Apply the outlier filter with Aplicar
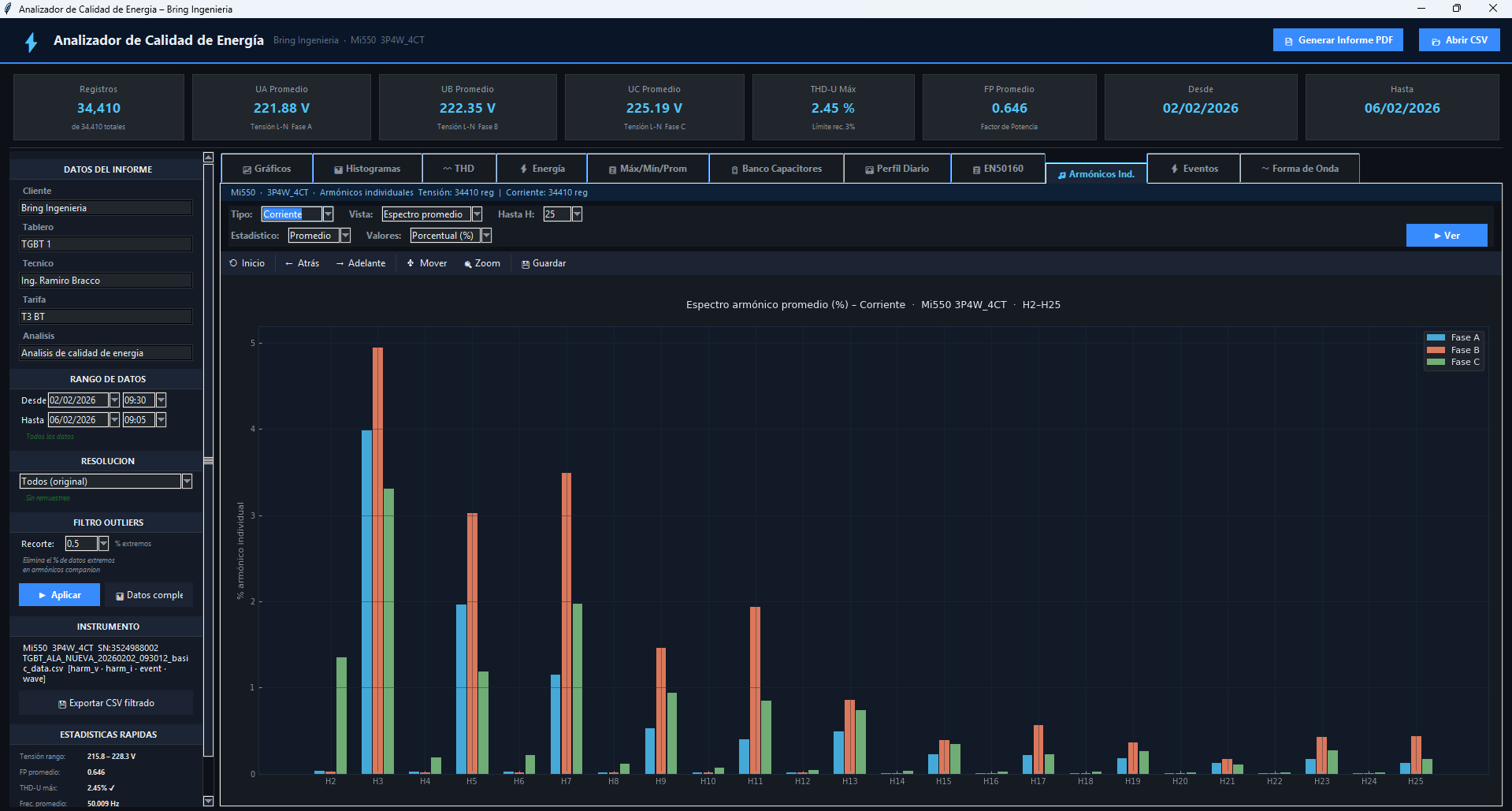 [59, 594]
